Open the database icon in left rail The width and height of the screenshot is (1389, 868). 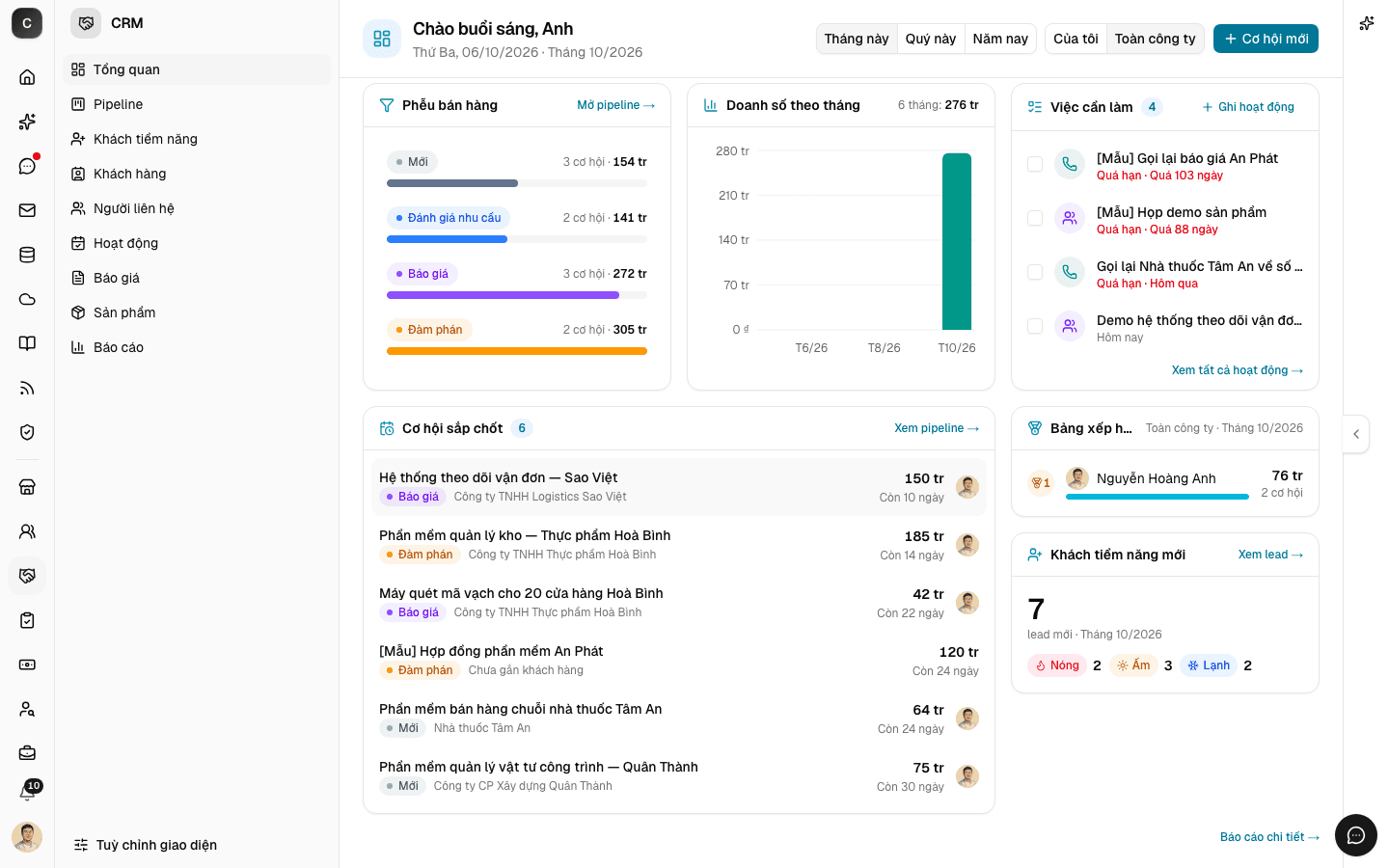(x=27, y=255)
